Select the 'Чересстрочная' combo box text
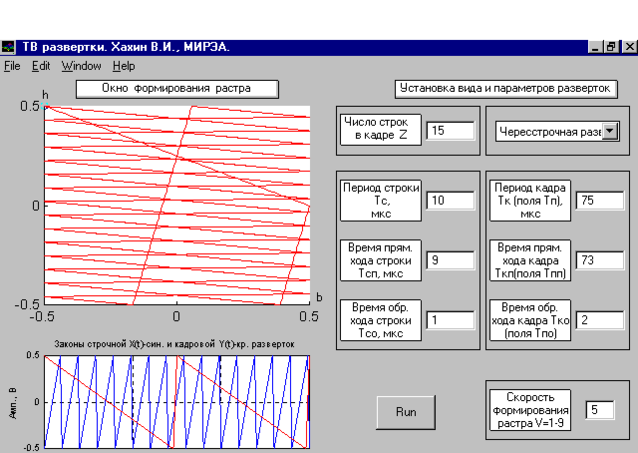This screenshot has height=453, width=638. [548, 131]
